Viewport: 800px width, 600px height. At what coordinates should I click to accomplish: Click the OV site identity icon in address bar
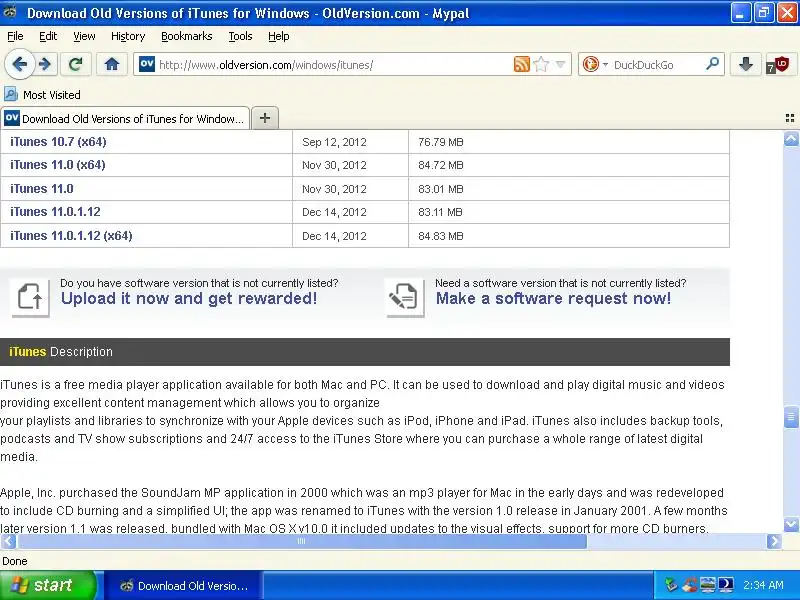(x=147, y=64)
